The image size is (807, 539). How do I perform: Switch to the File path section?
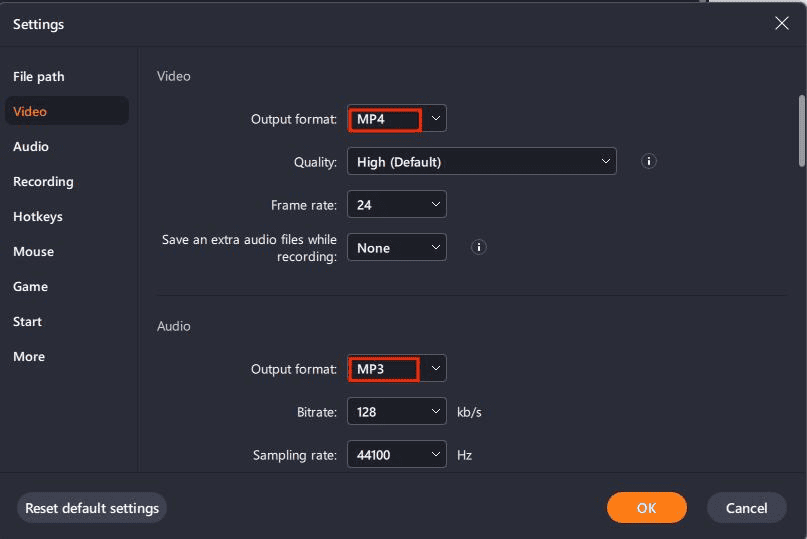point(39,77)
